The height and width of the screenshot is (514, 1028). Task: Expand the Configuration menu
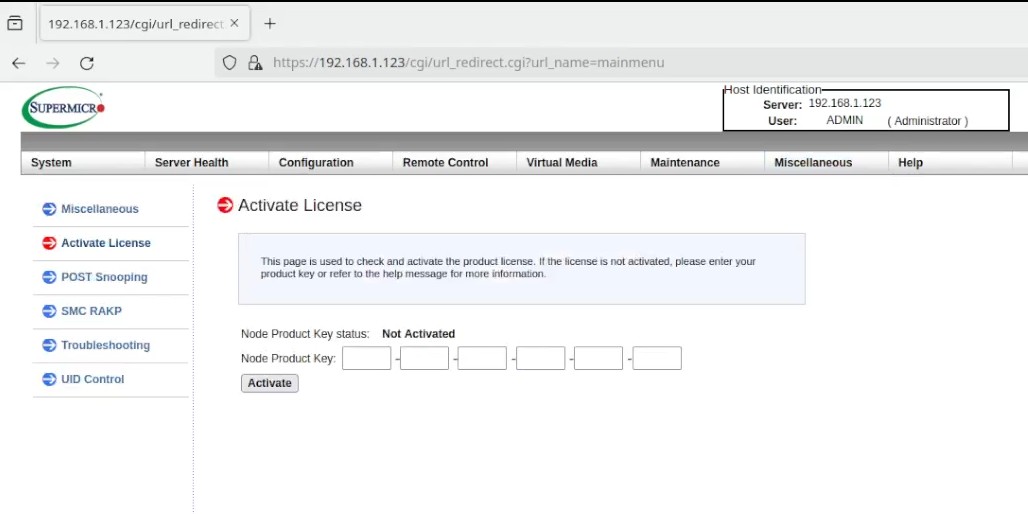316,163
